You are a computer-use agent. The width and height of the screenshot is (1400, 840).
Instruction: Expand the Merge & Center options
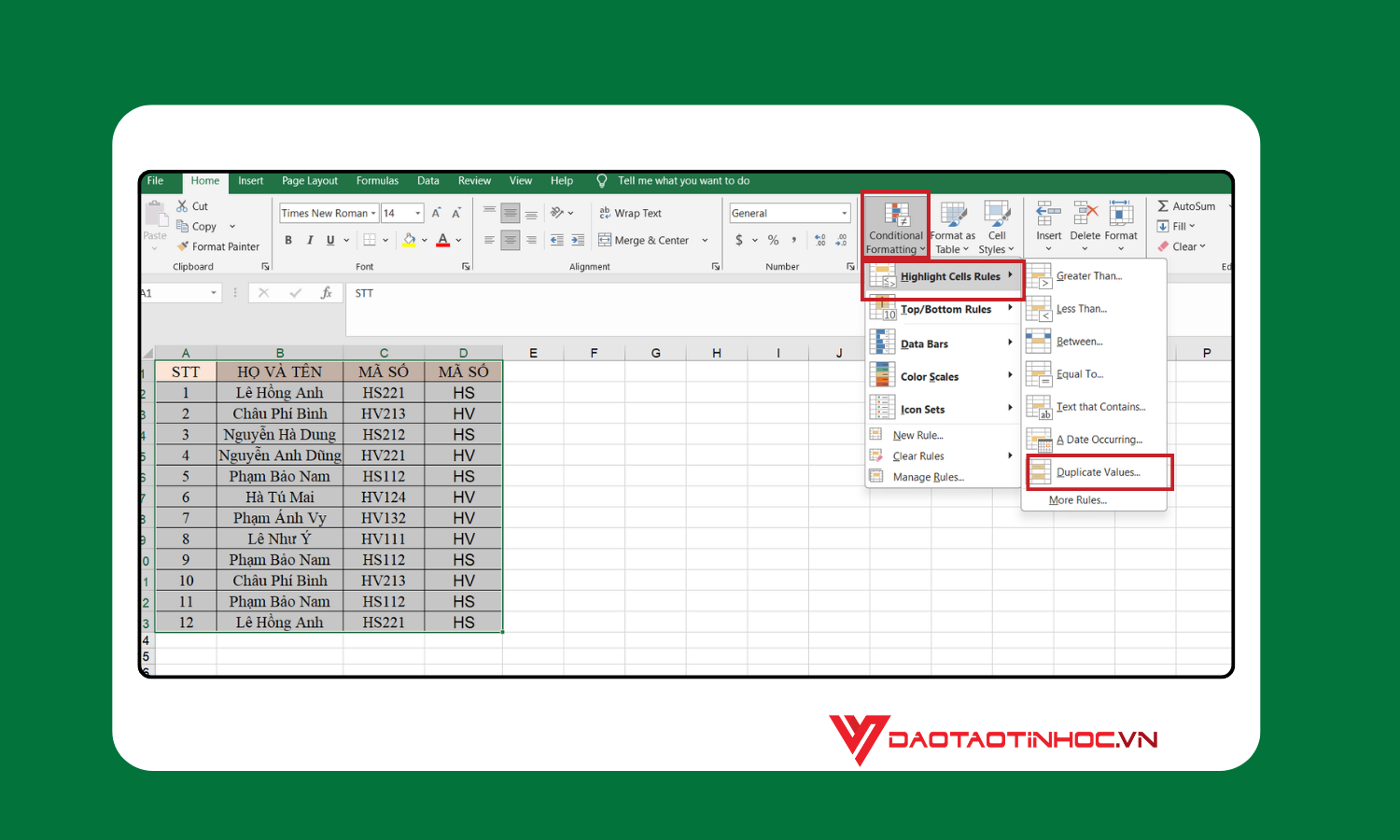pyautogui.click(x=705, y=240)
